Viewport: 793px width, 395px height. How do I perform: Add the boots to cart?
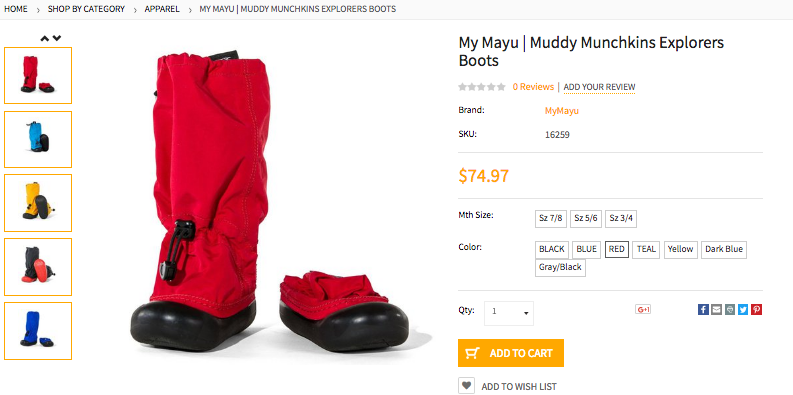pos(511,353)
